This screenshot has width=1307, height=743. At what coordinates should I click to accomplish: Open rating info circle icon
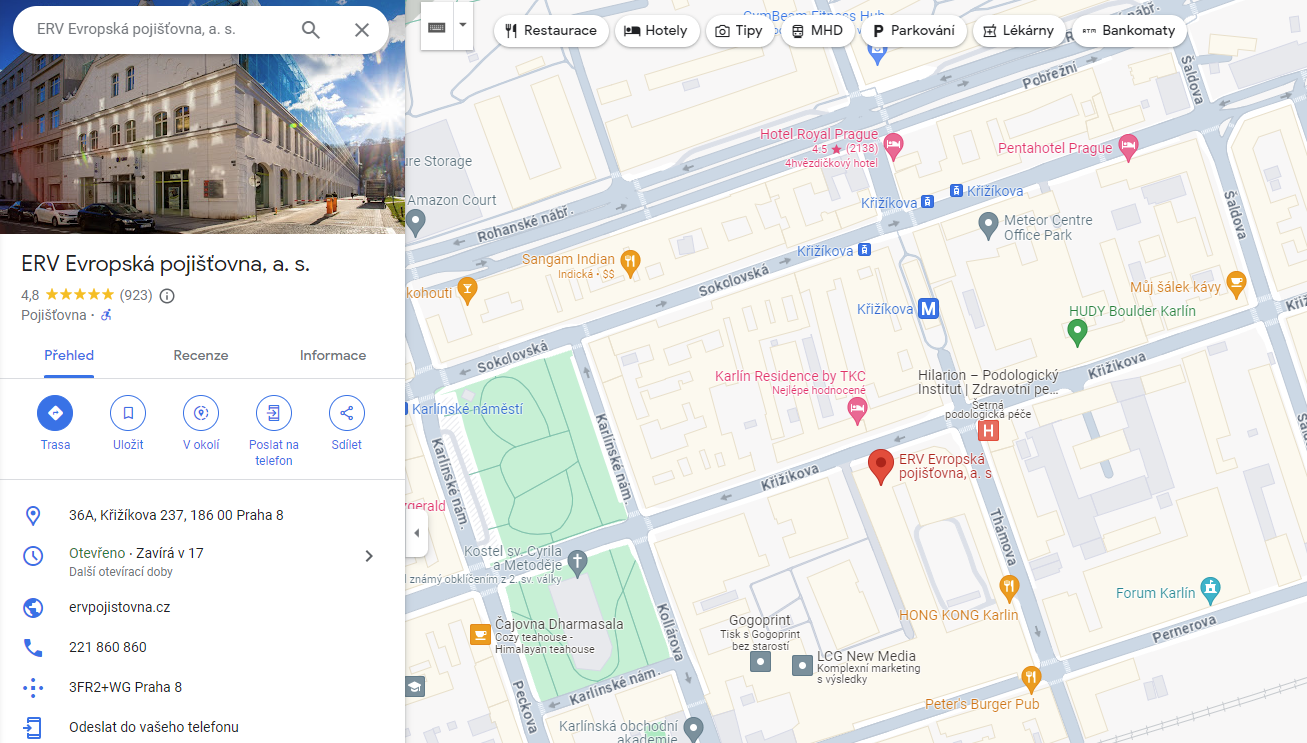pos(167,296)
